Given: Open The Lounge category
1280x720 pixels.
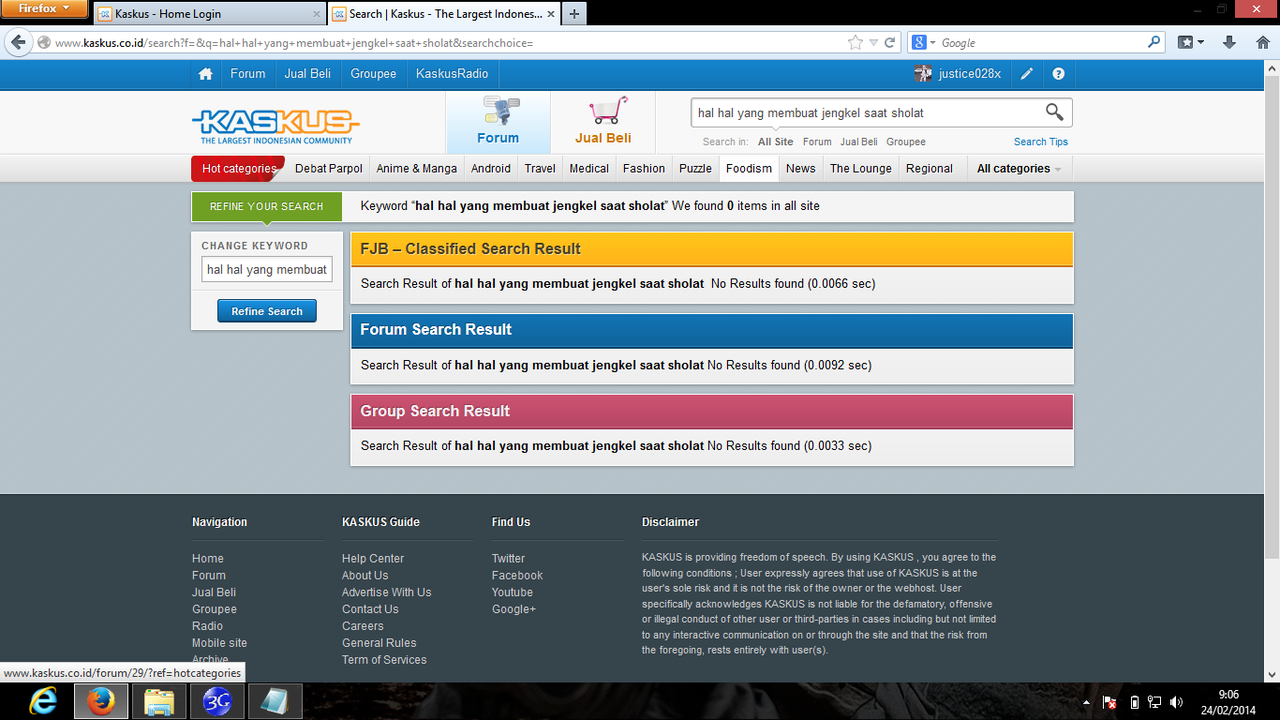Looking at the screenshot, I should pos(860,168).
